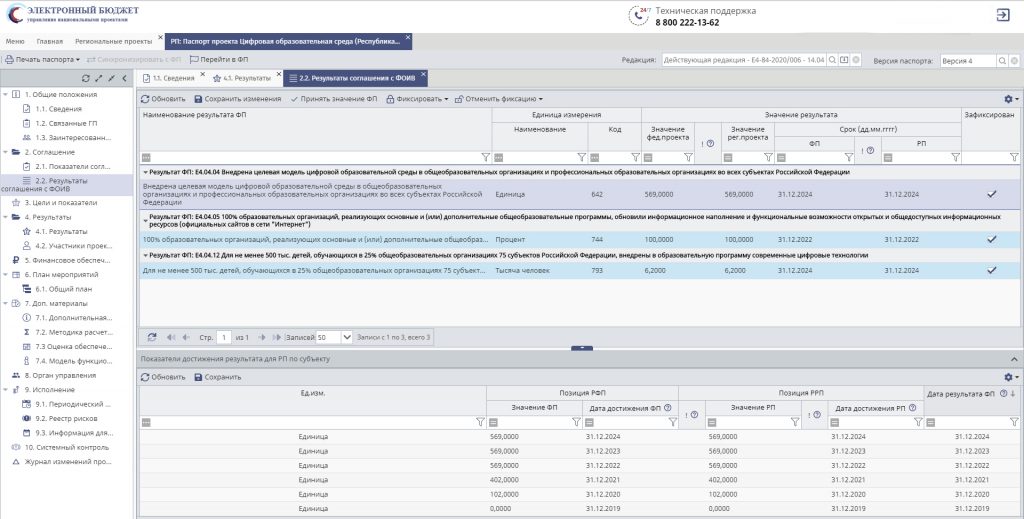Click the page number input in the pager

point(223,338)
